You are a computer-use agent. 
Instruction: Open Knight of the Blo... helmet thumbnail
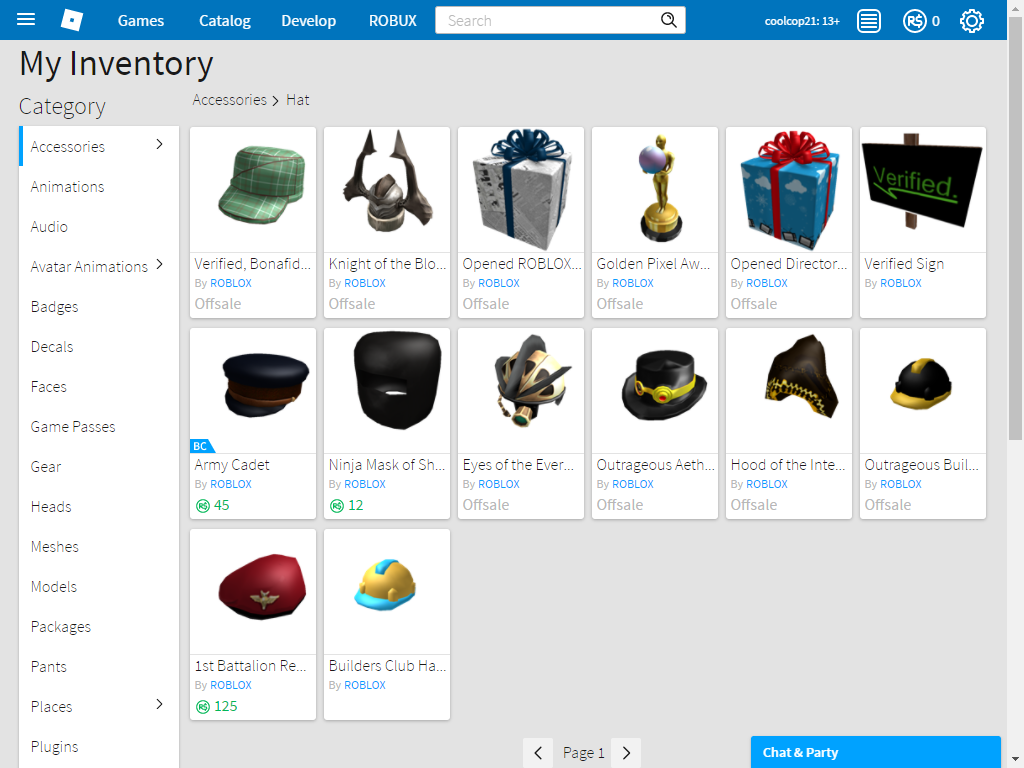point(387,189)
